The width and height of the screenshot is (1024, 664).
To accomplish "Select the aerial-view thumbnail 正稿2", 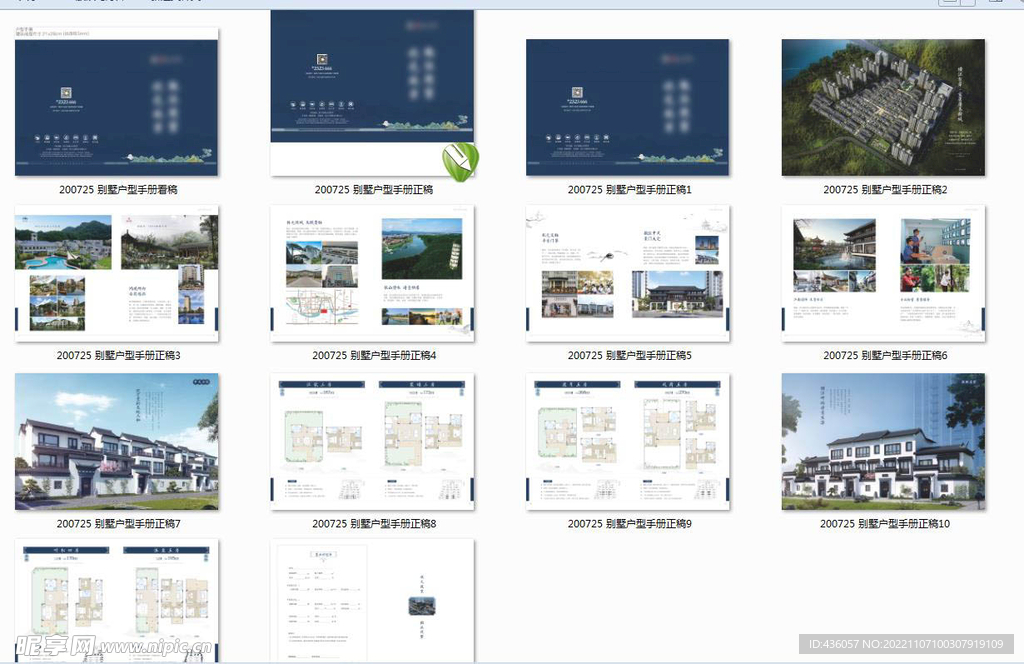I will tap(882, 106).
